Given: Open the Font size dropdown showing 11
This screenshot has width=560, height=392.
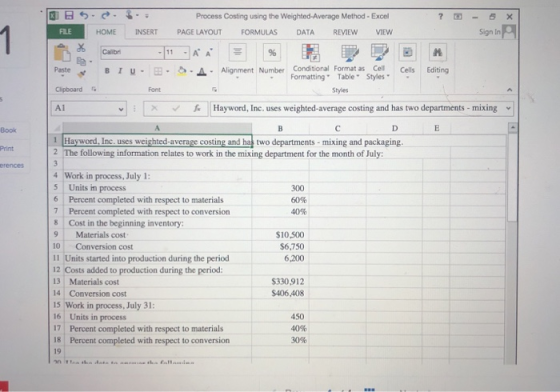Looking at the screenshot, I should click(x=185, y=53).
